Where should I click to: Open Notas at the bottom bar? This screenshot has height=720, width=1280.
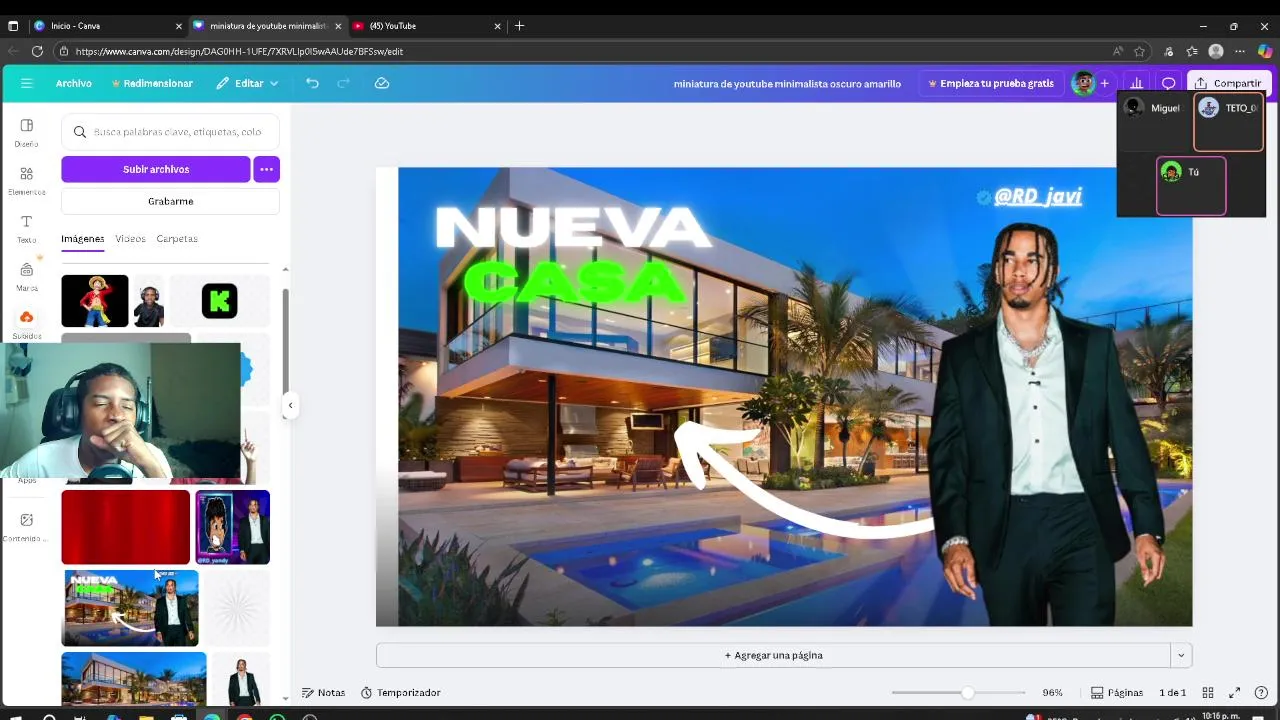[323, 692]
